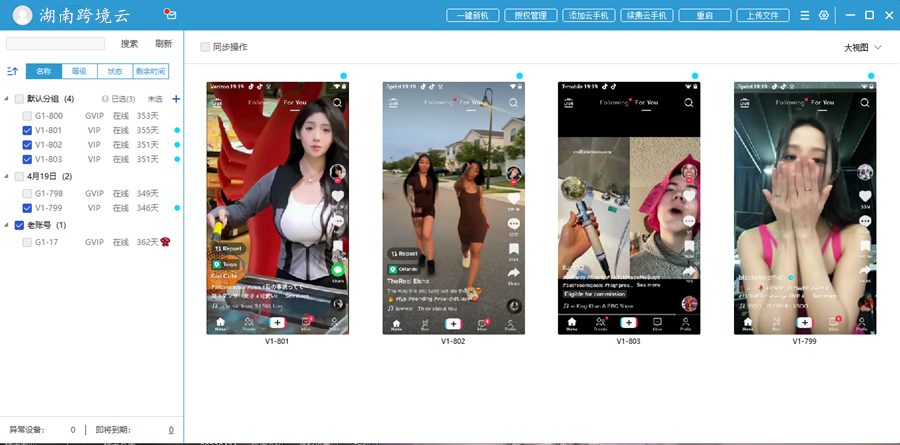Open the mail notification icon
Viewport: 900px width, 445px height.
pyautogui.click(x=169, y=15)
